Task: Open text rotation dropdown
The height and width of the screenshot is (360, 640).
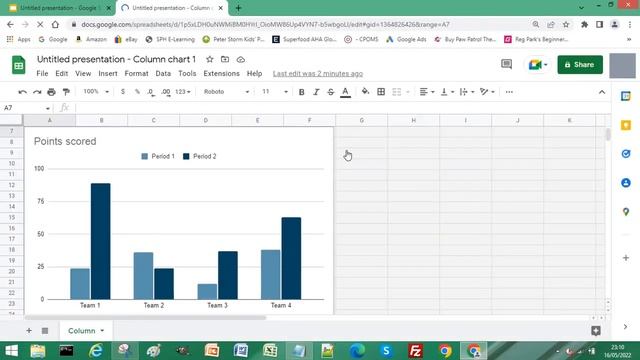Action: pyautogui.click(x=487, y=92)
